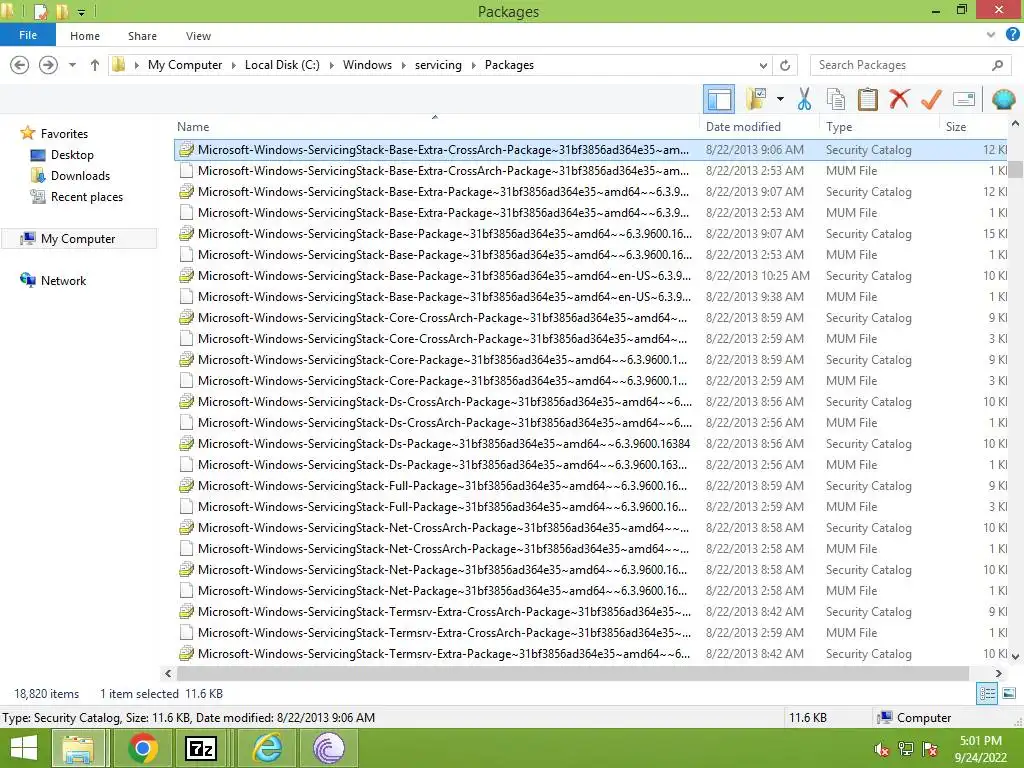Open the recent locations dropdown arrow

click(72, 65)
